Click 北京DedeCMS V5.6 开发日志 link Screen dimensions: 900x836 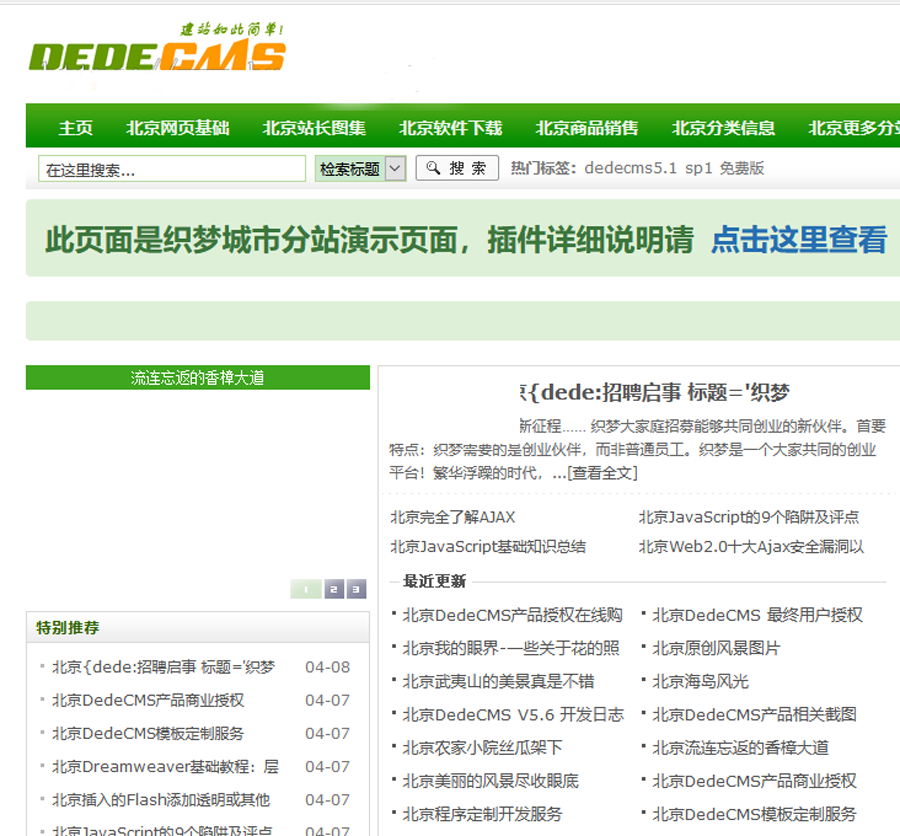(x=513, y=714)
